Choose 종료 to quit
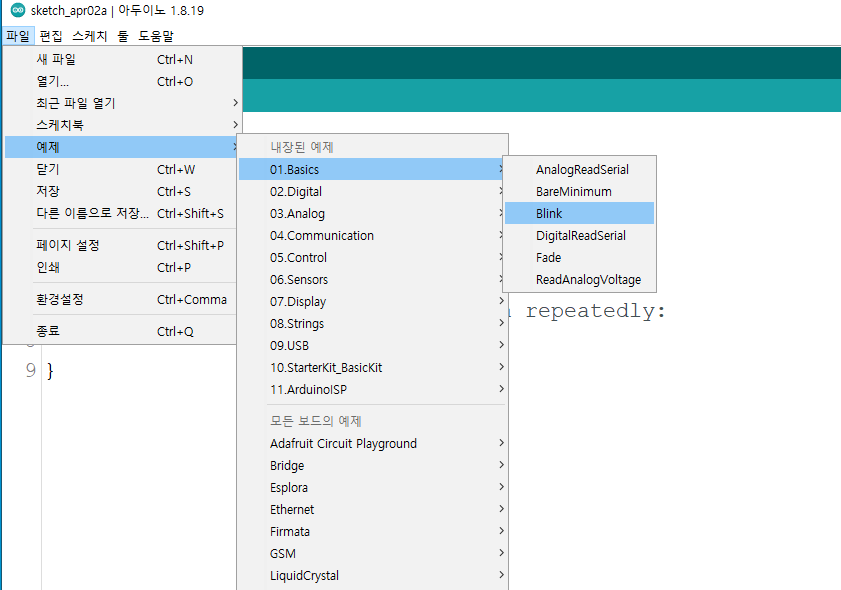 pos(122,332)
